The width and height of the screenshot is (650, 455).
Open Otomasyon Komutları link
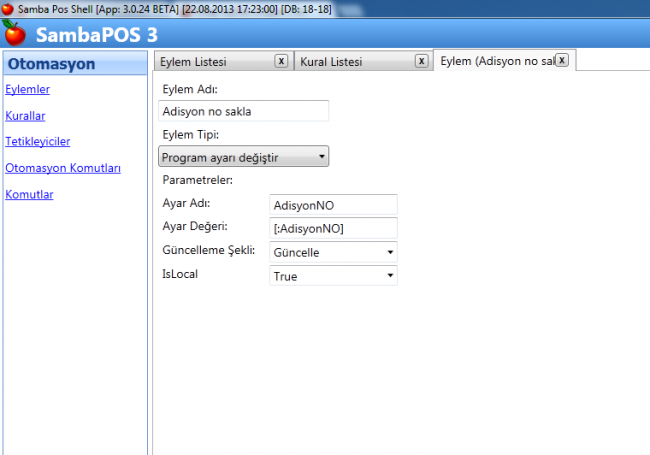click(x=63, y=168)
